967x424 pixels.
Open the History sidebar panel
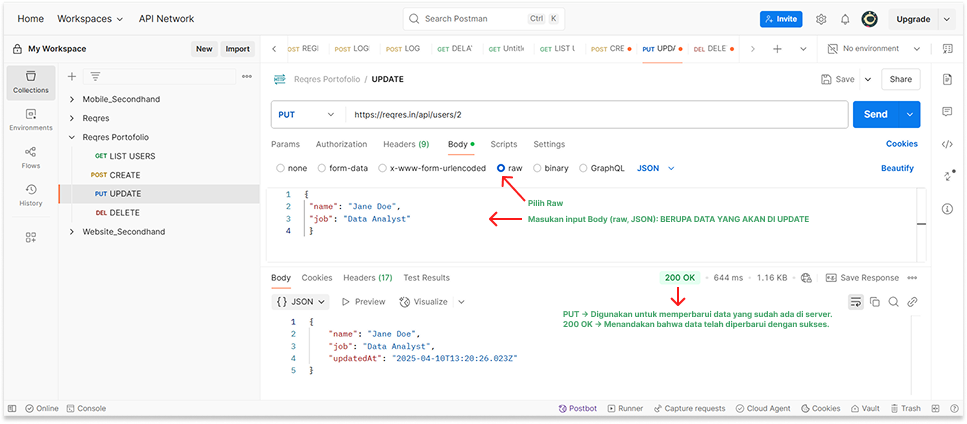tap(30, 194)
